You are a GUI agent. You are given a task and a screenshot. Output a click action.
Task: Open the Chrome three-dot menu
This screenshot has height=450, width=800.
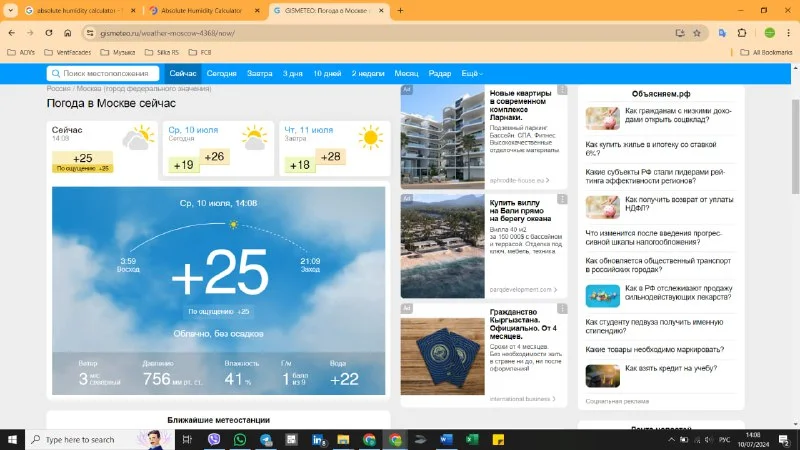(787, 32)
